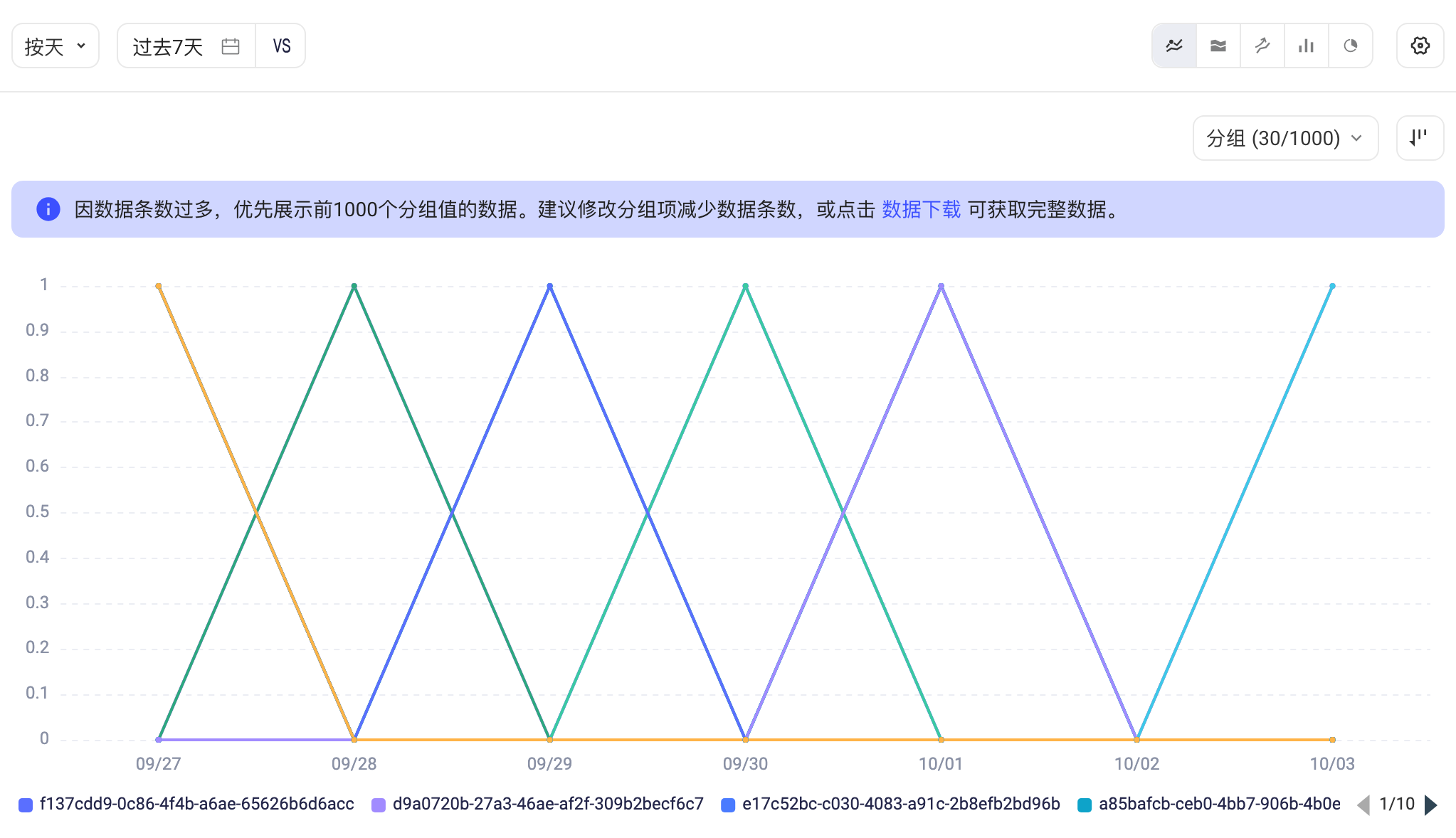Click the 09/27 x-axis date label

[x=159, y=764]
